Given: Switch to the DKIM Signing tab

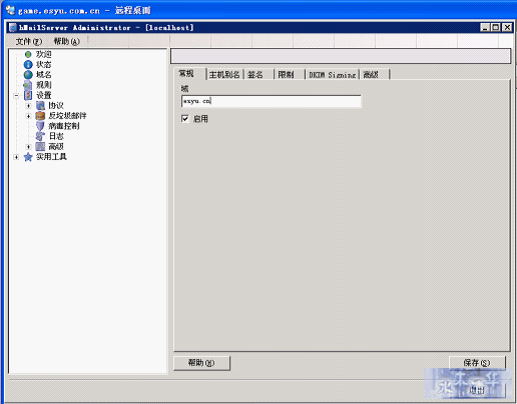Looking at the screenshot, I should click(x=332, y=75).
